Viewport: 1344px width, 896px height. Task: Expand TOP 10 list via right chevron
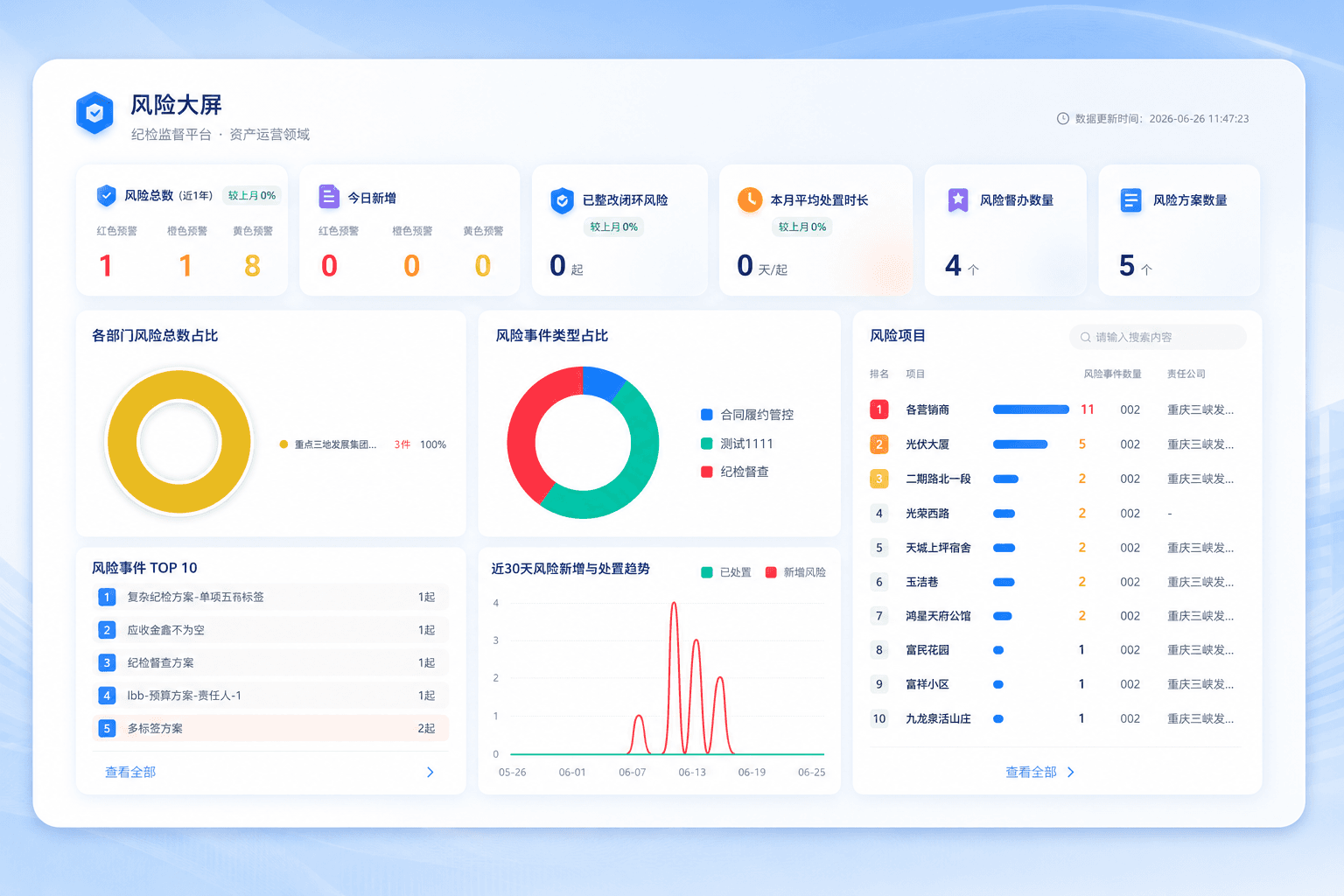click(x=430, y=772)
